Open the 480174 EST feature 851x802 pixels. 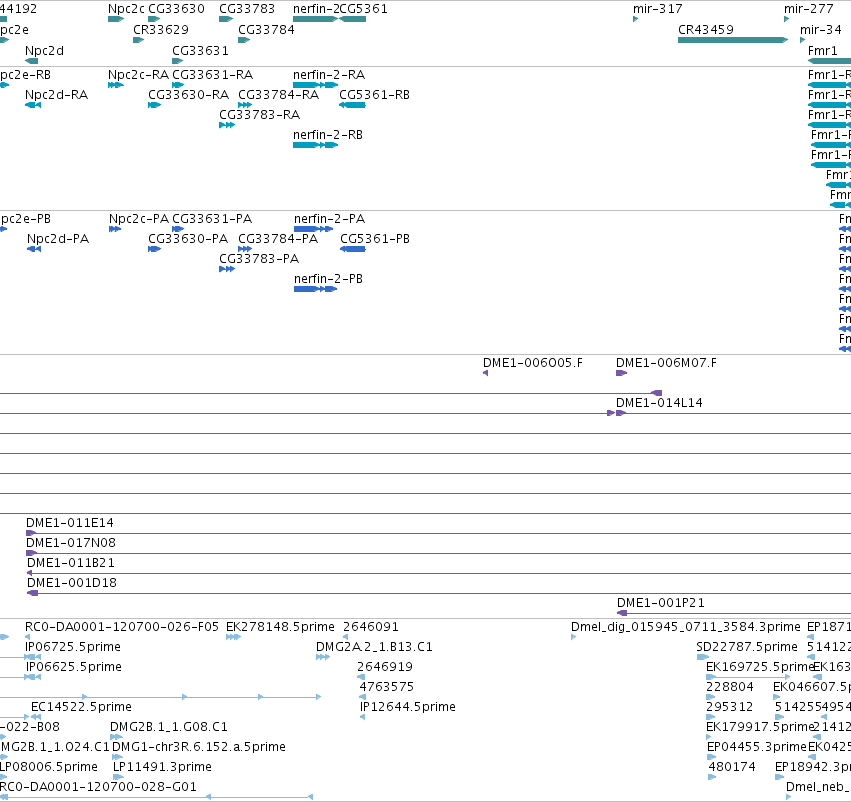click(712, 777)
